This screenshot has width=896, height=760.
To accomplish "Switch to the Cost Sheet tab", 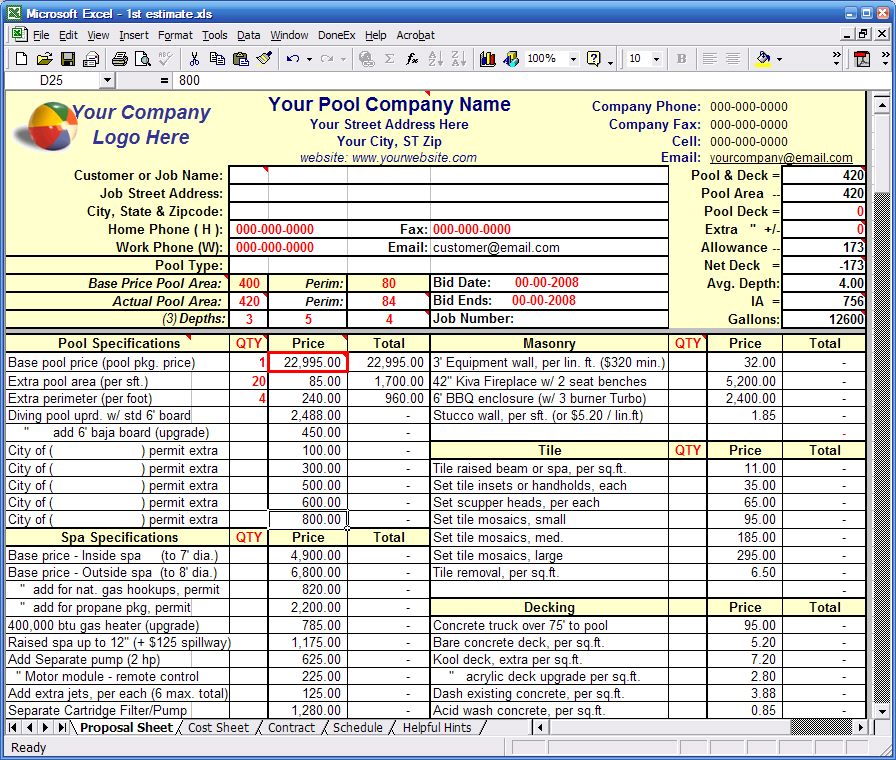I will (x=218, y=727).
